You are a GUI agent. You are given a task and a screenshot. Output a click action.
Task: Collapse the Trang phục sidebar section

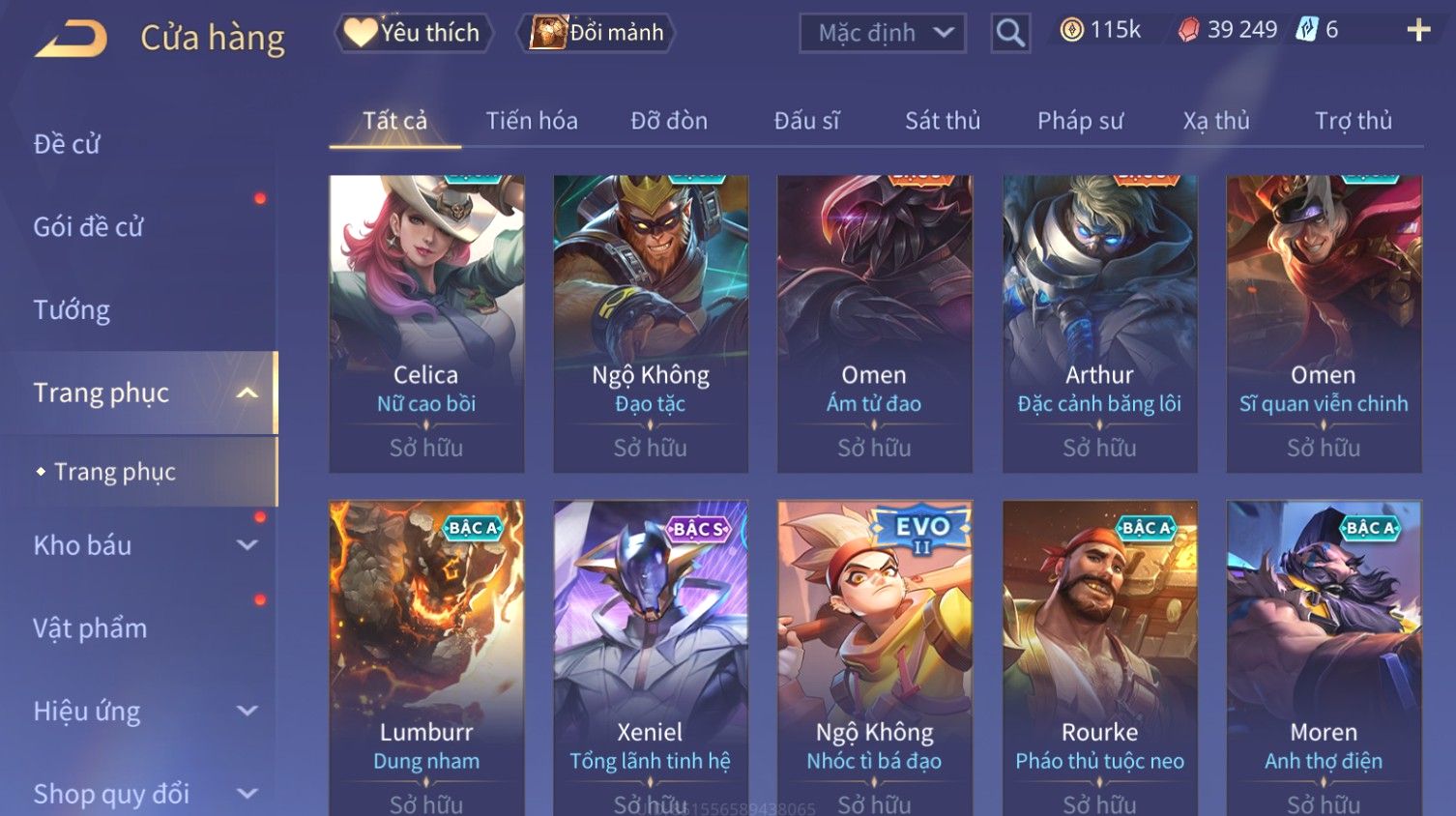click(x=248, y=393)
